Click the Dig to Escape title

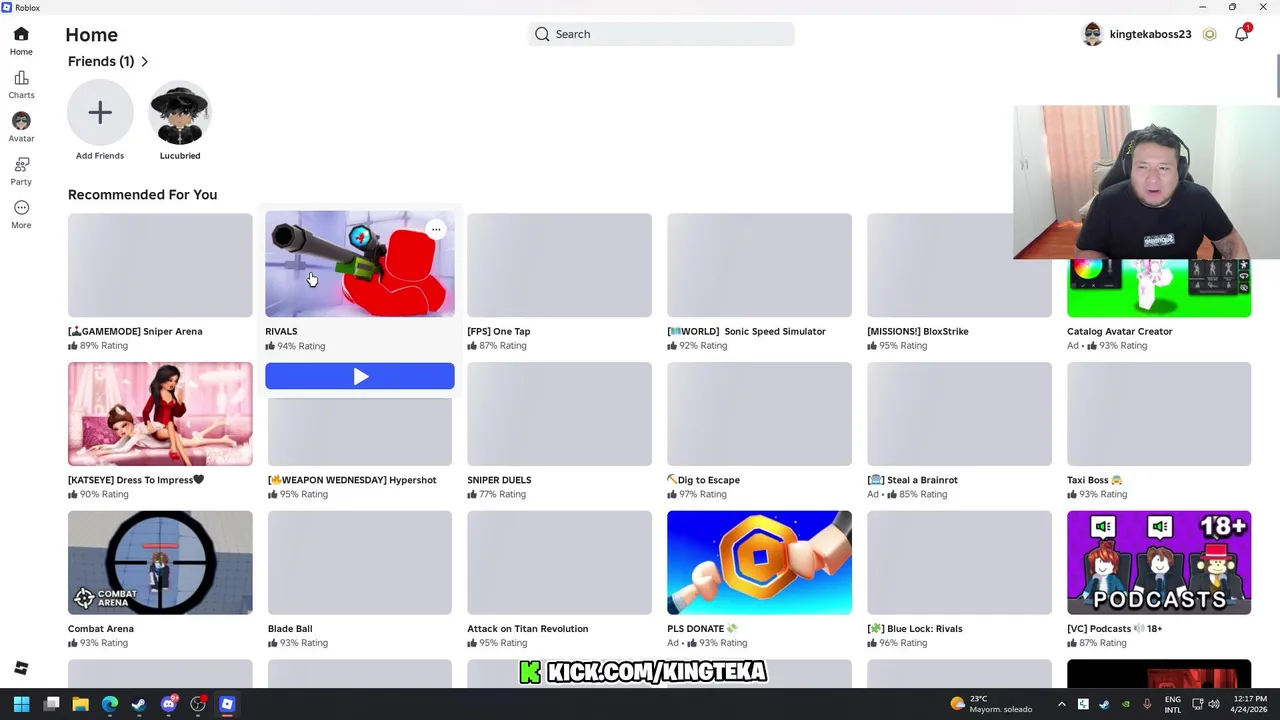(703, 480)
